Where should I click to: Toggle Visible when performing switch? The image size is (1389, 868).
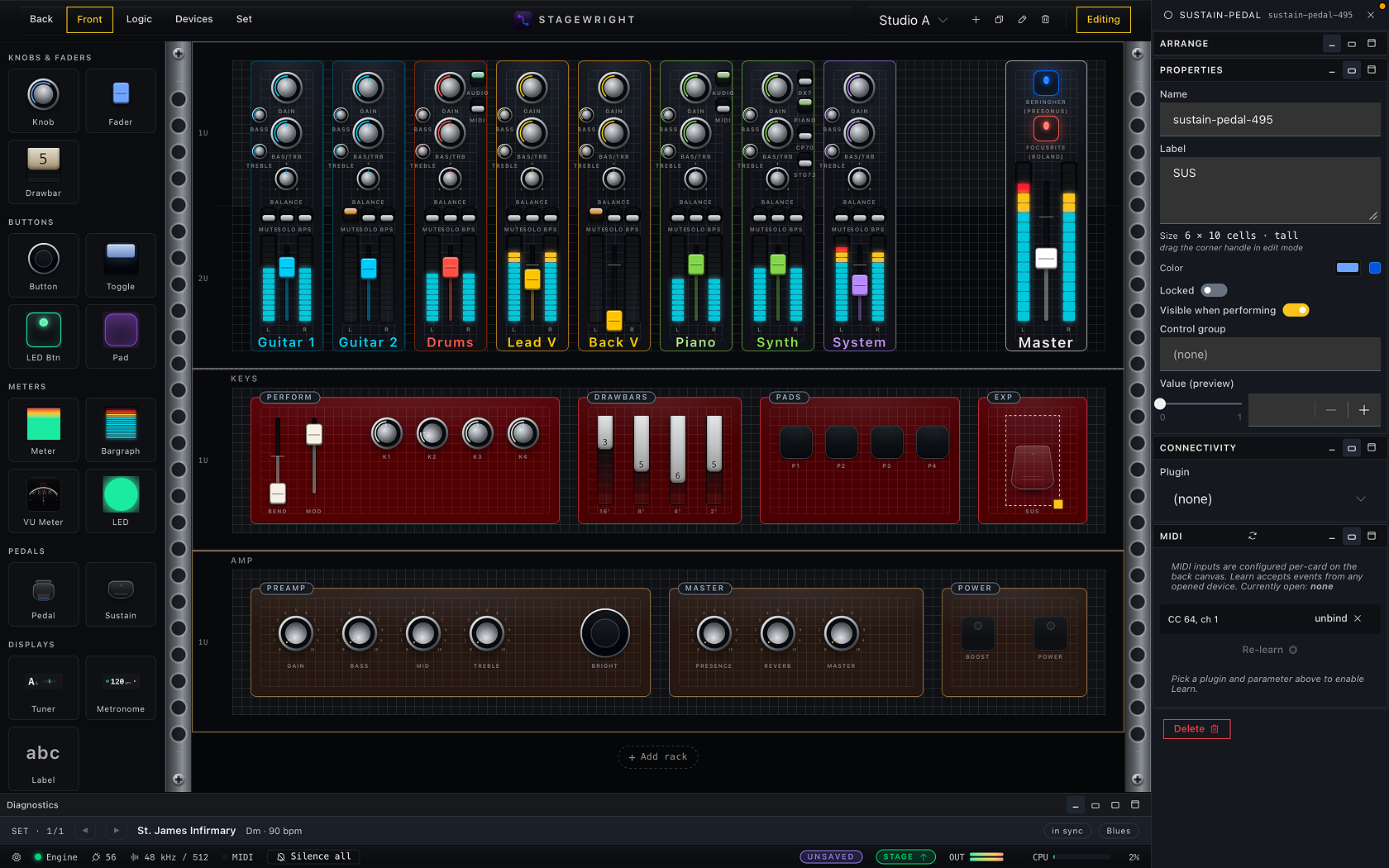[x=1296, y=310]
